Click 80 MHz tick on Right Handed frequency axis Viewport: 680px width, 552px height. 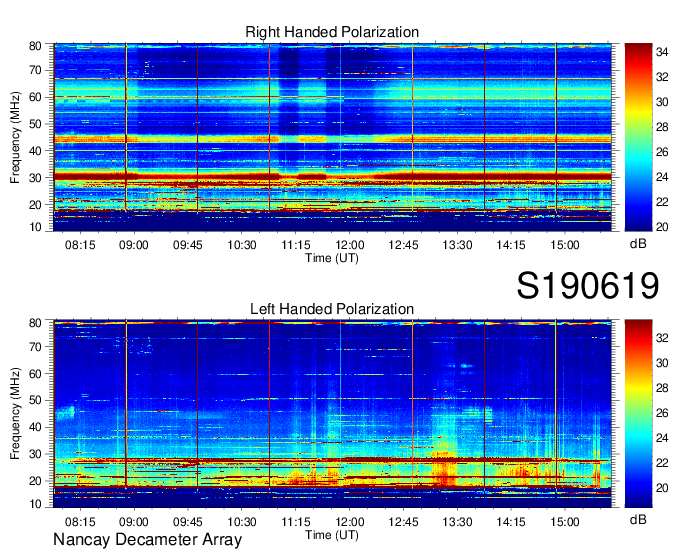tap(35, 46)
